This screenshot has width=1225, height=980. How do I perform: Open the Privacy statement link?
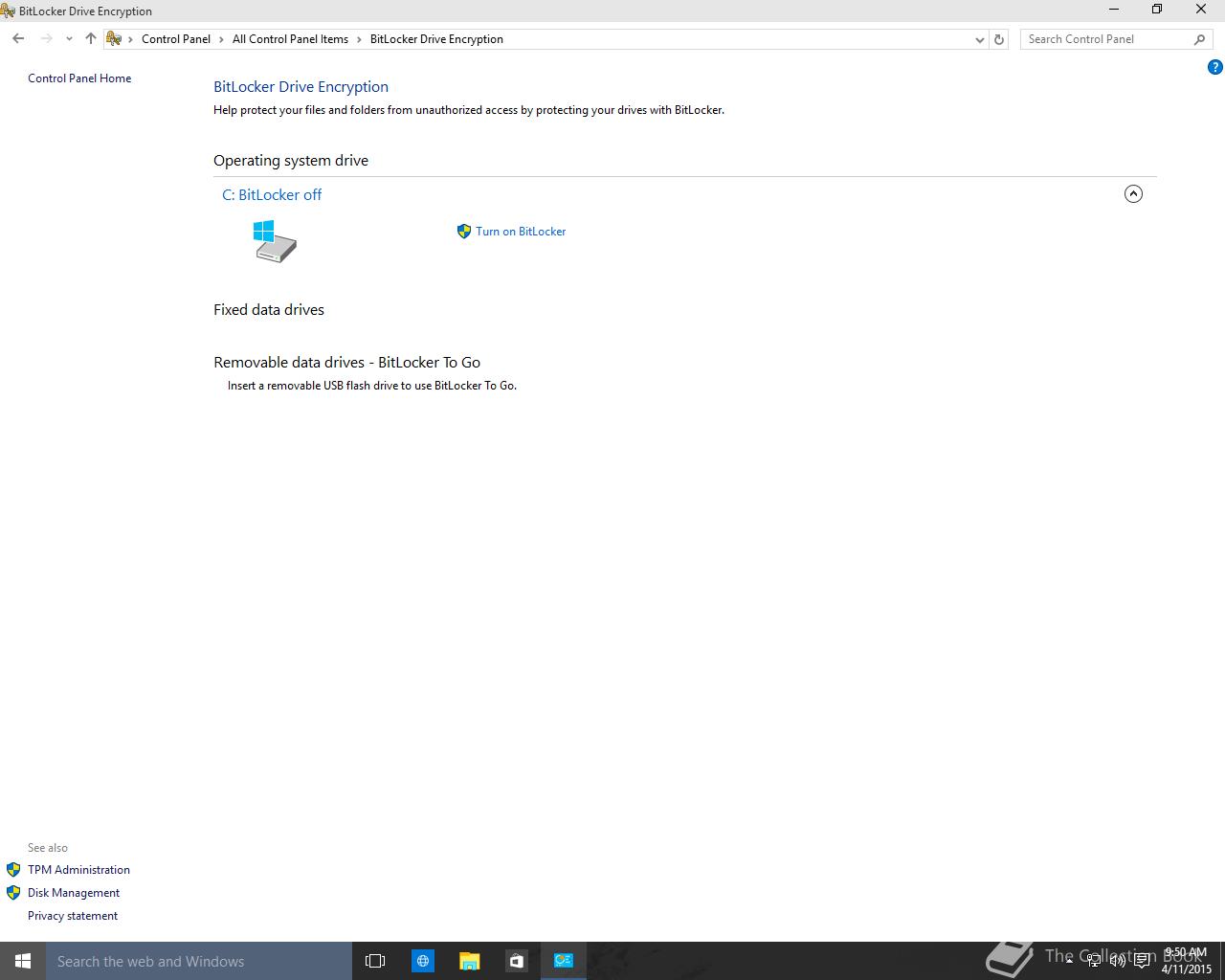point(73,916)
